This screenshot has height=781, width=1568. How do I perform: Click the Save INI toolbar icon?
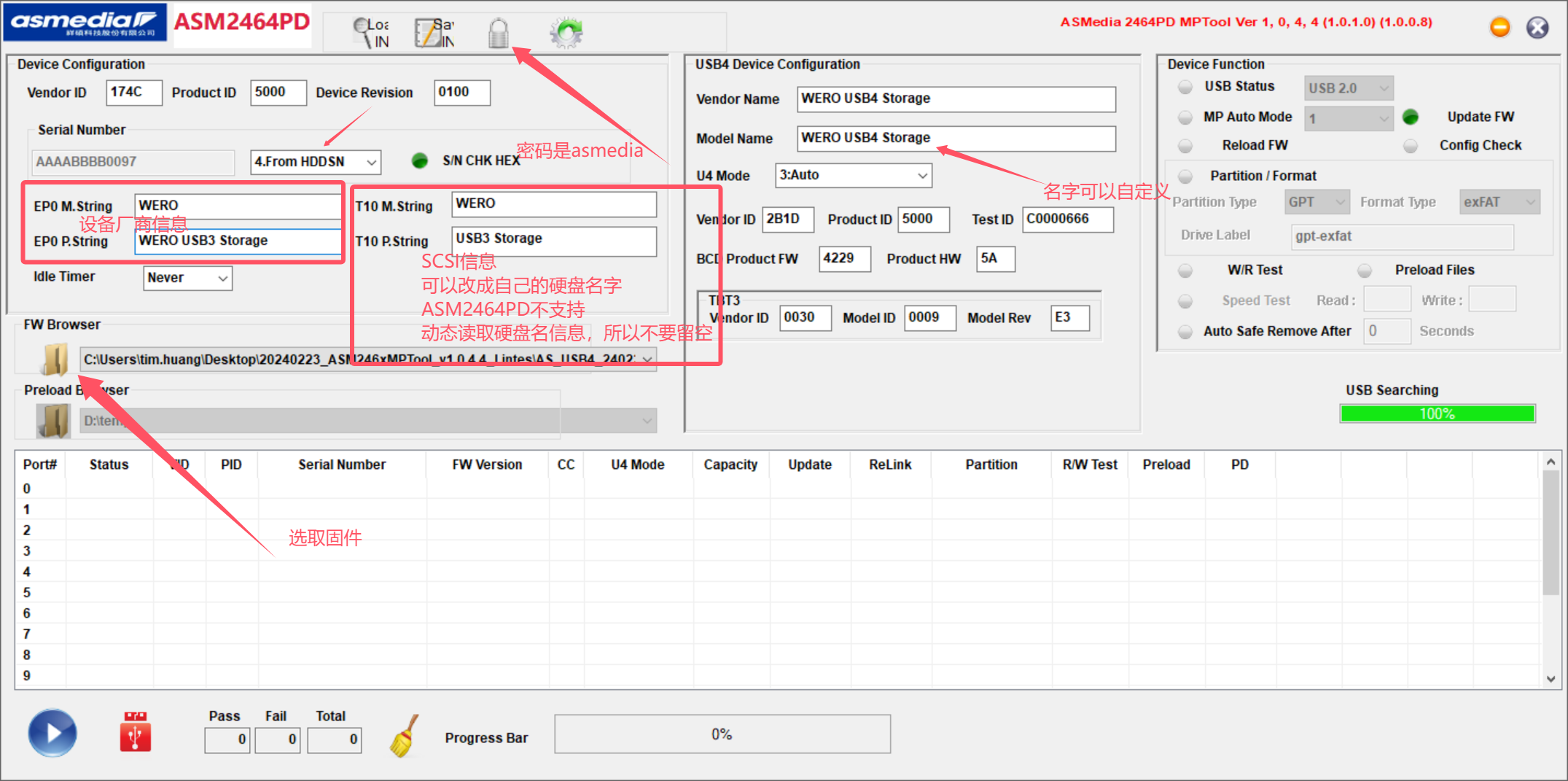tap(434, 33)
